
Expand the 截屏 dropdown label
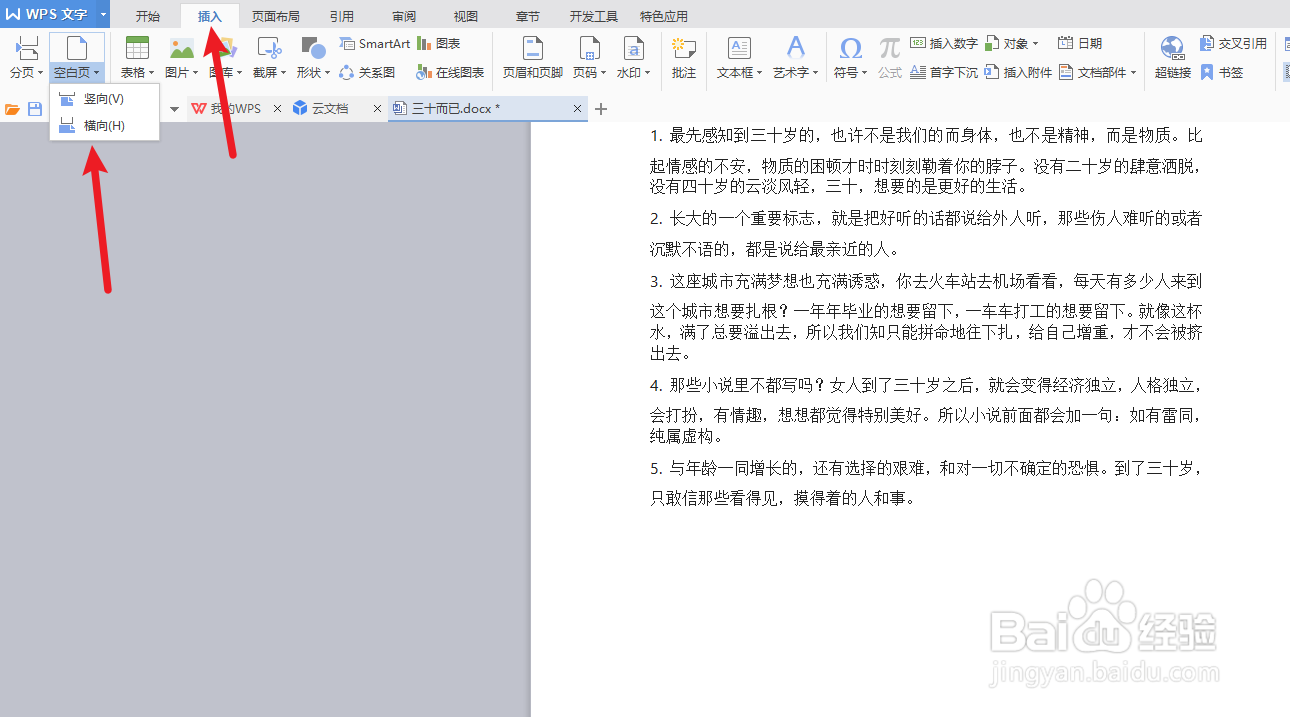[269, 73]
